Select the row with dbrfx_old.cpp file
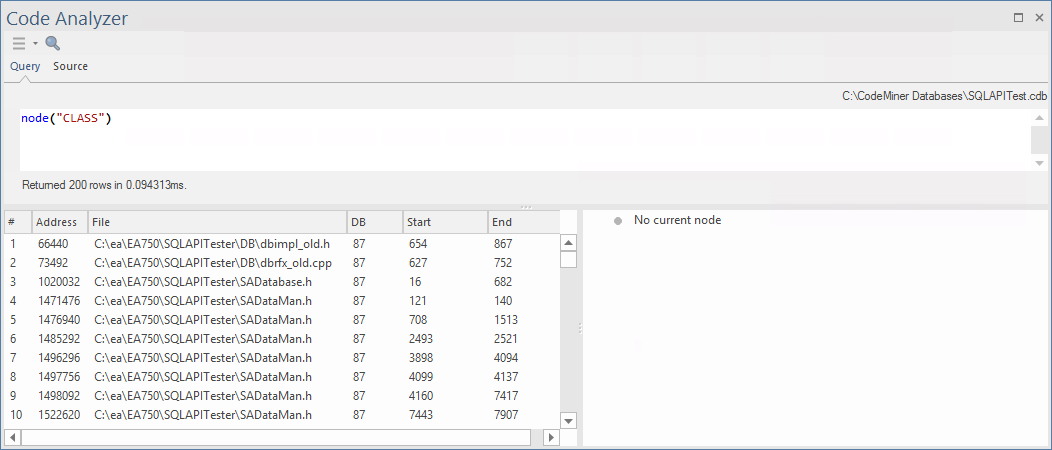1052x450 pixels. 226,262
